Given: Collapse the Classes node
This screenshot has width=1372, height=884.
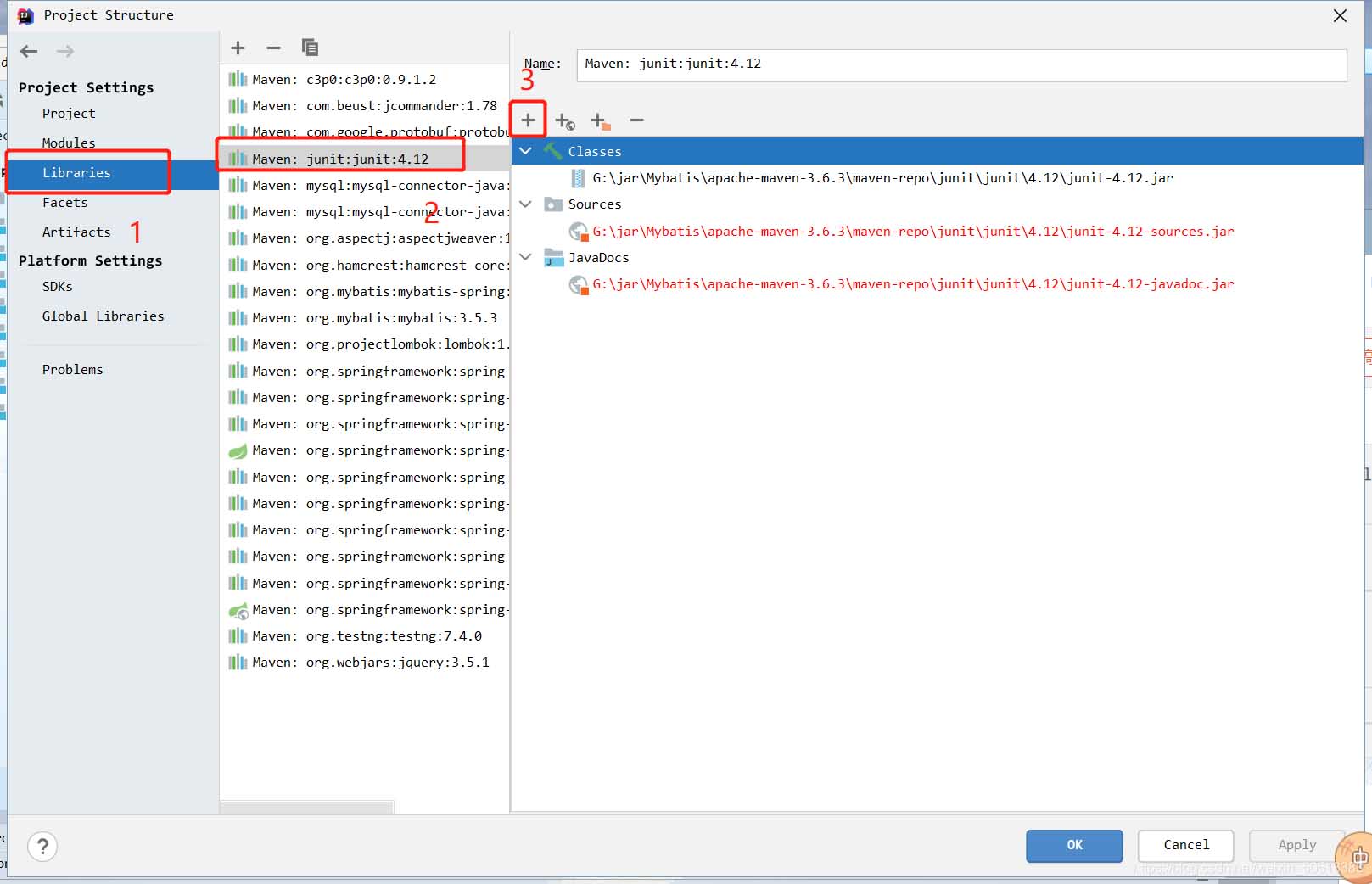Looking at the screenshot, I should pos(526,151).
